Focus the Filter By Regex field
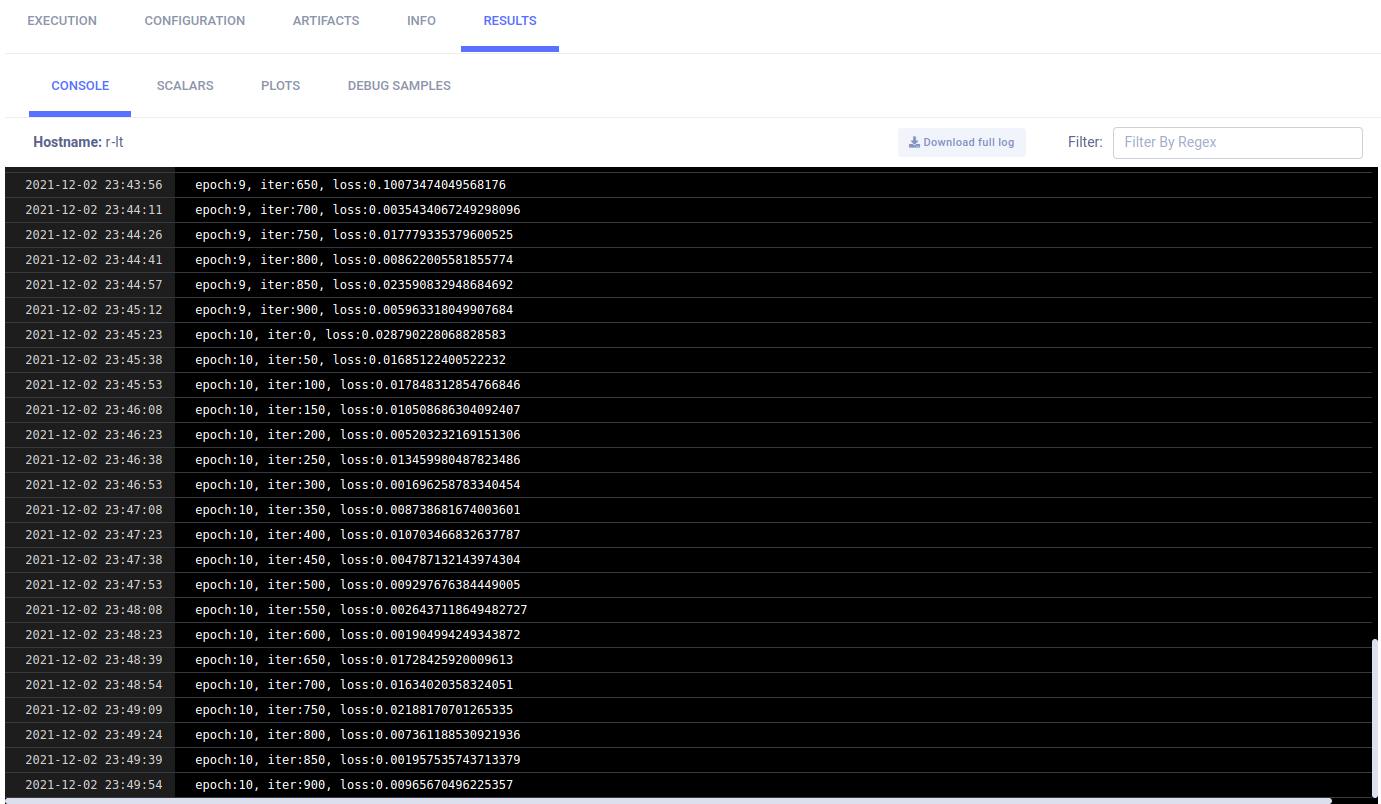 click(1237, 142)
